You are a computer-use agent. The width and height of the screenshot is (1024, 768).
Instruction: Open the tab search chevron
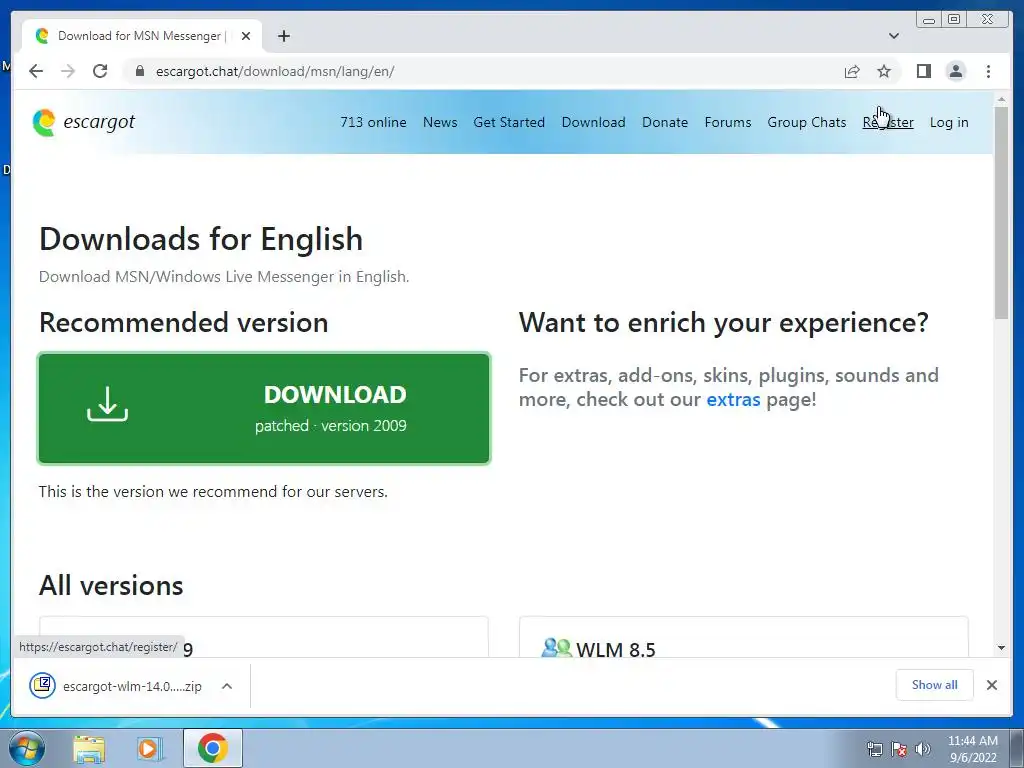click(x=893, y=36)
